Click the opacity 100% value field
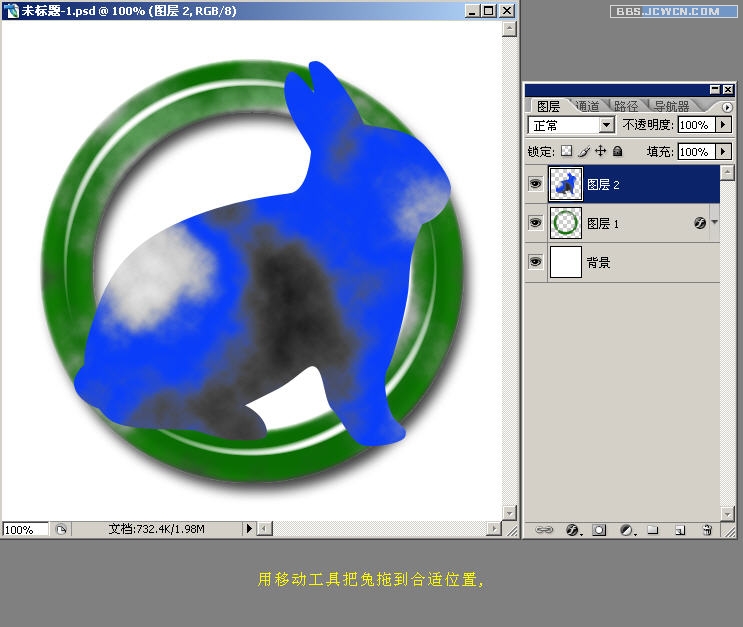 696,125
